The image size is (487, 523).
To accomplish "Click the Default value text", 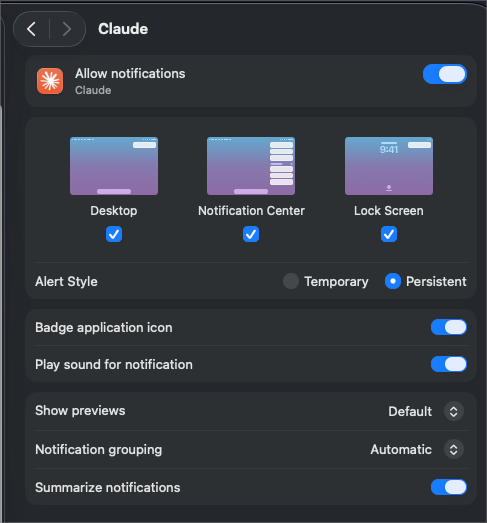I will (x=410, y=411).
